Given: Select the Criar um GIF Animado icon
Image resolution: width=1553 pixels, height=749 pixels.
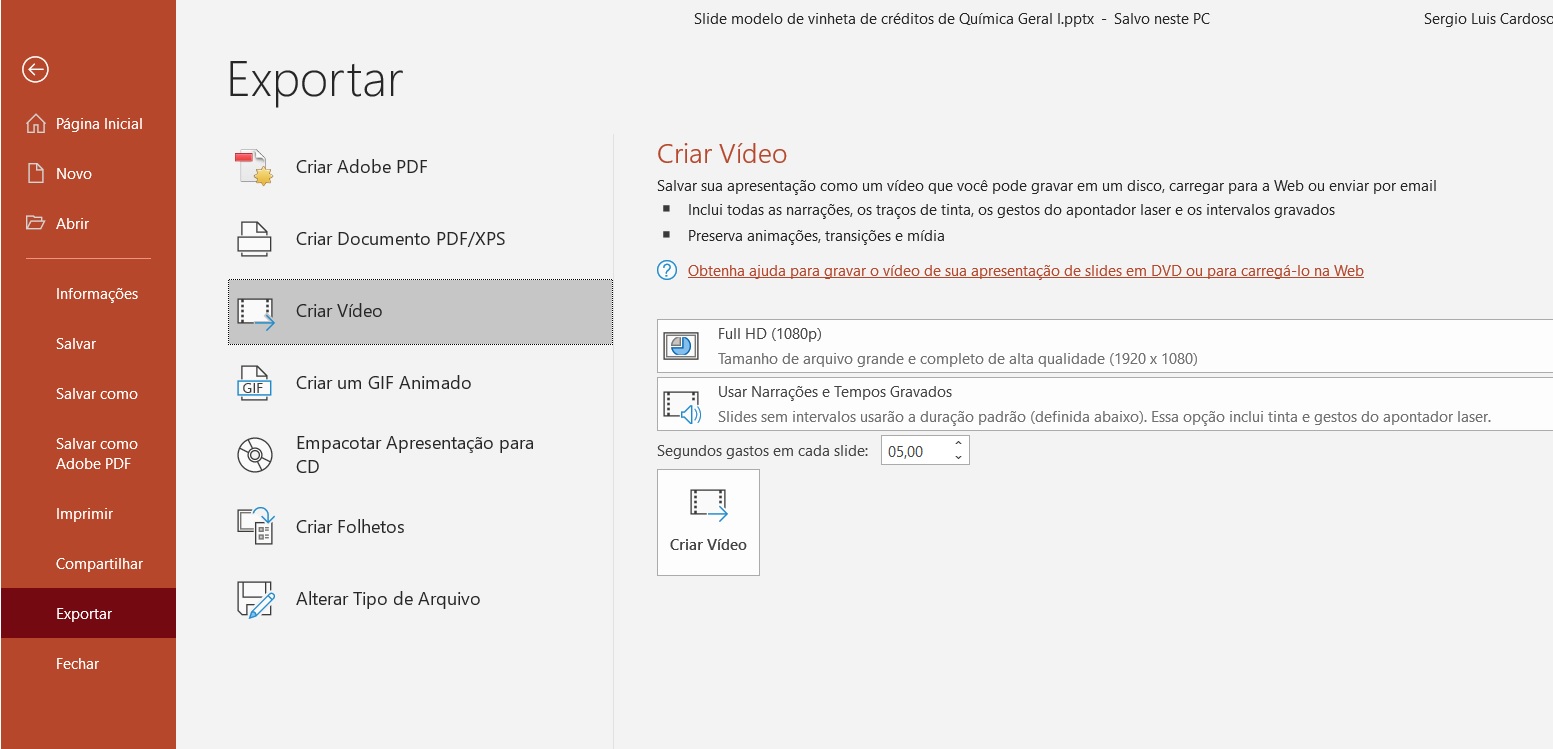Looking at the screenshot, I should 254,383.
